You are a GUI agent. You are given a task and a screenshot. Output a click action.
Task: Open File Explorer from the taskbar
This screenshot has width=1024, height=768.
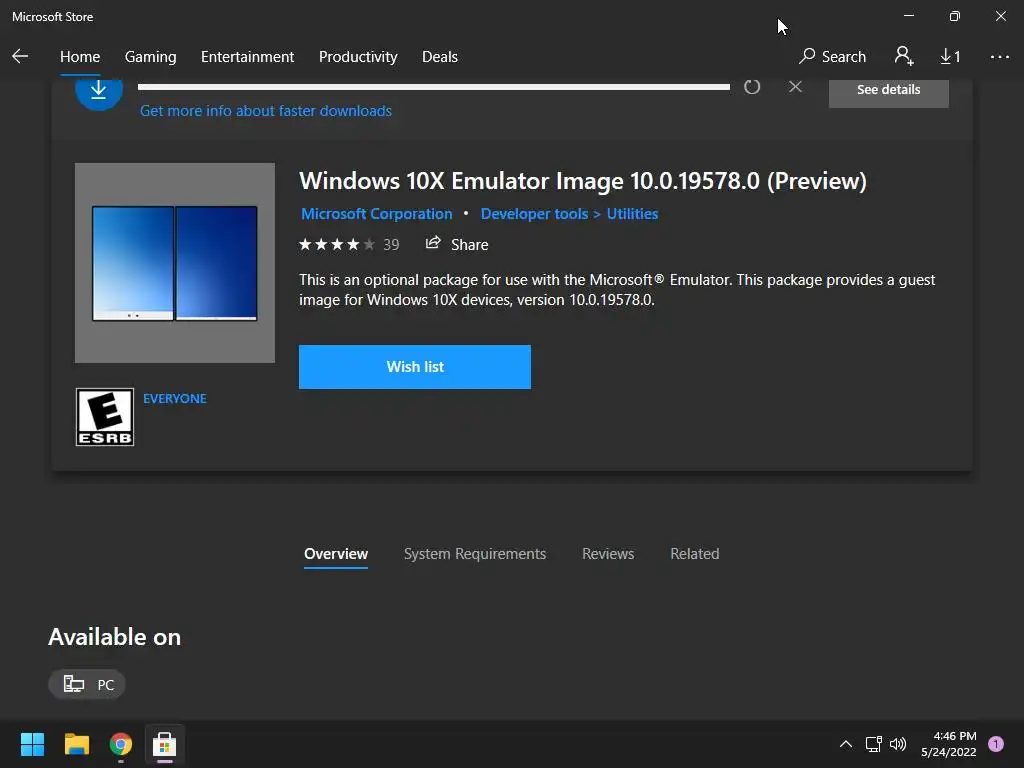point(76,744)
